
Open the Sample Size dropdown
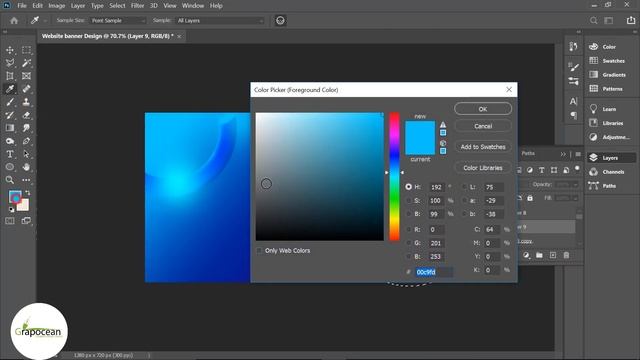click(118, 20)
